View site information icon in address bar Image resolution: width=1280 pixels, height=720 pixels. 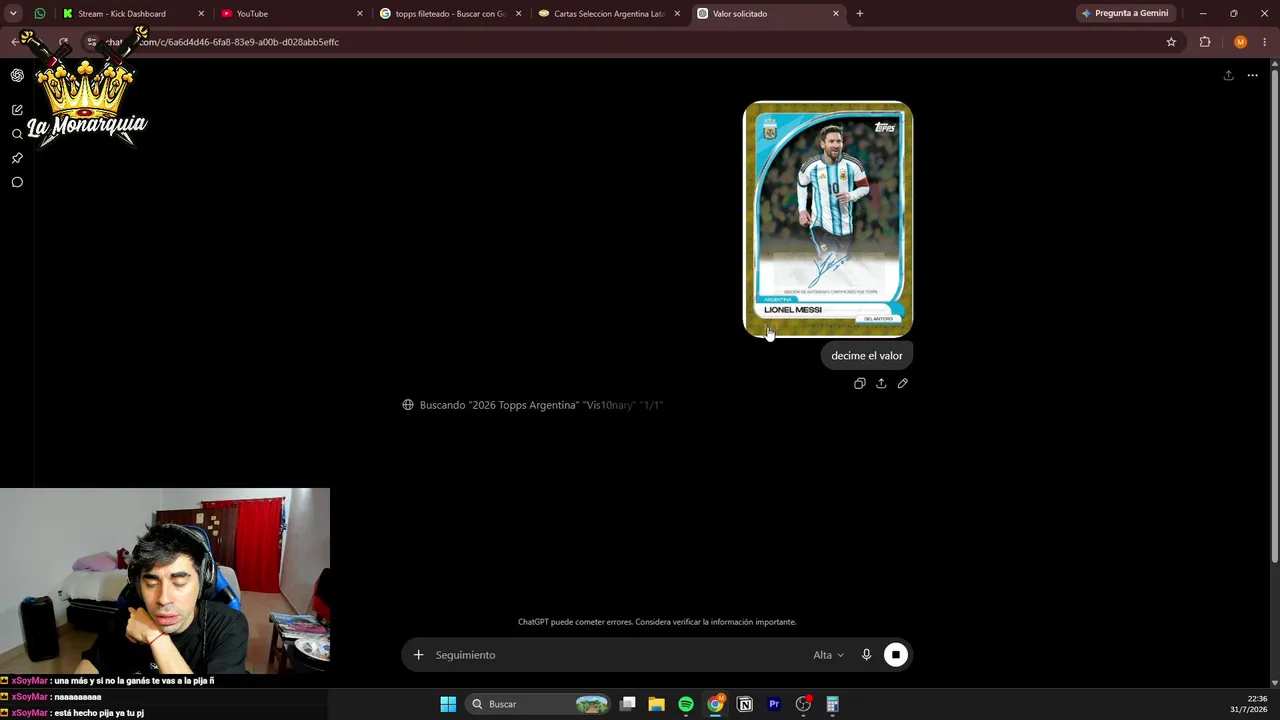pyautogui.click(x=92, y=42)
